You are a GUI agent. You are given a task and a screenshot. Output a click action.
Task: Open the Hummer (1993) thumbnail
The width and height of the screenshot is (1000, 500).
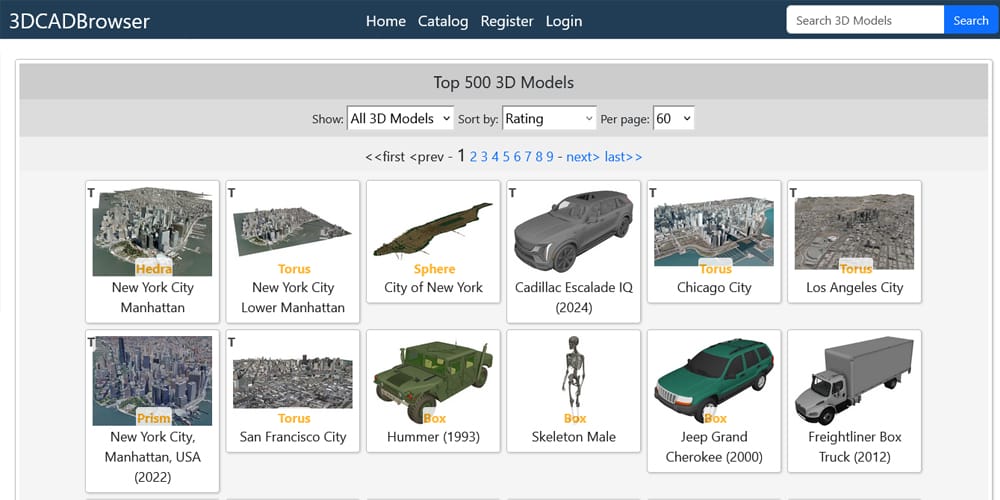[433, 381]
